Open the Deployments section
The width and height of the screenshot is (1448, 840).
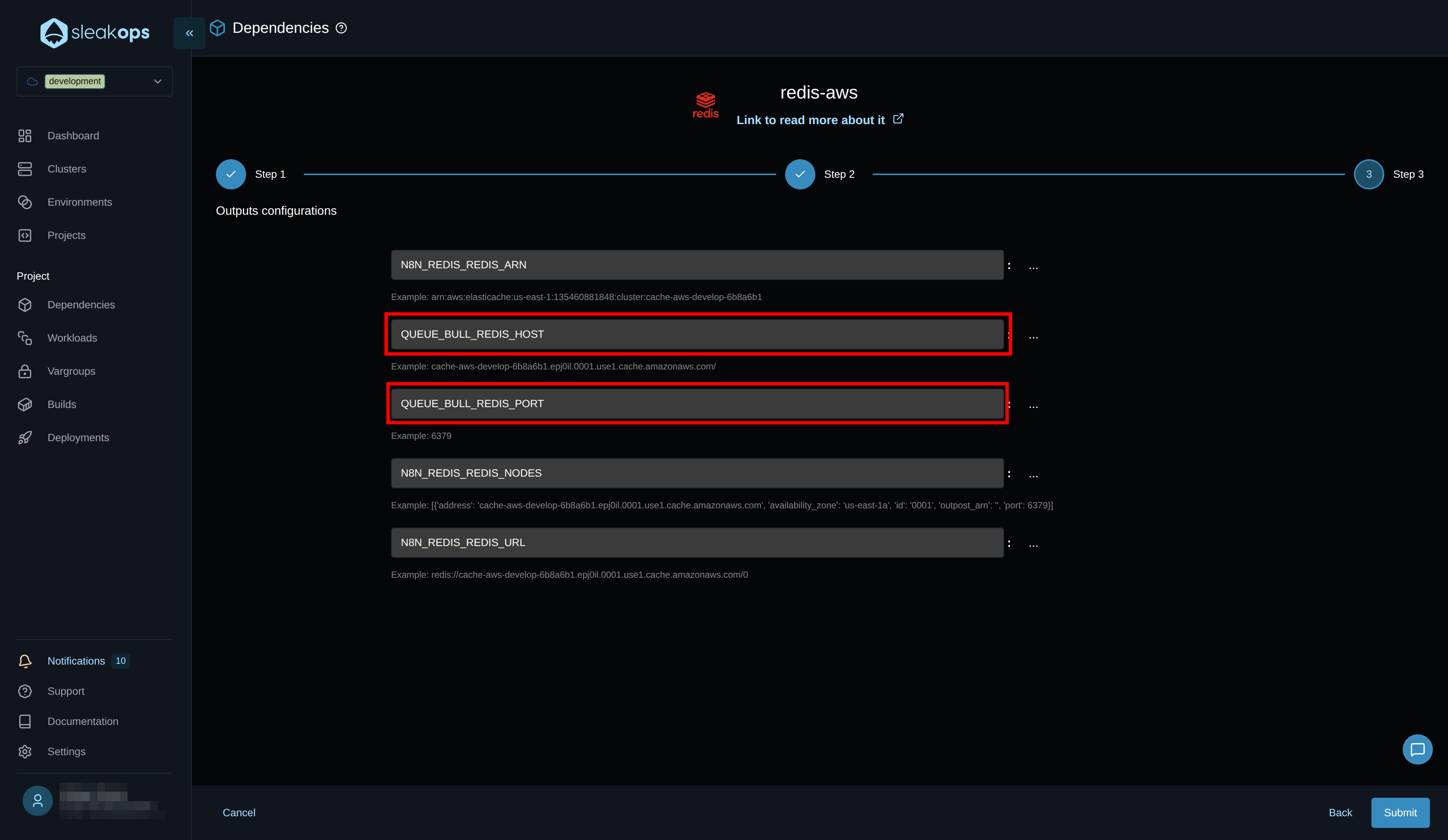pyautogui.click(x=78, y=437)
